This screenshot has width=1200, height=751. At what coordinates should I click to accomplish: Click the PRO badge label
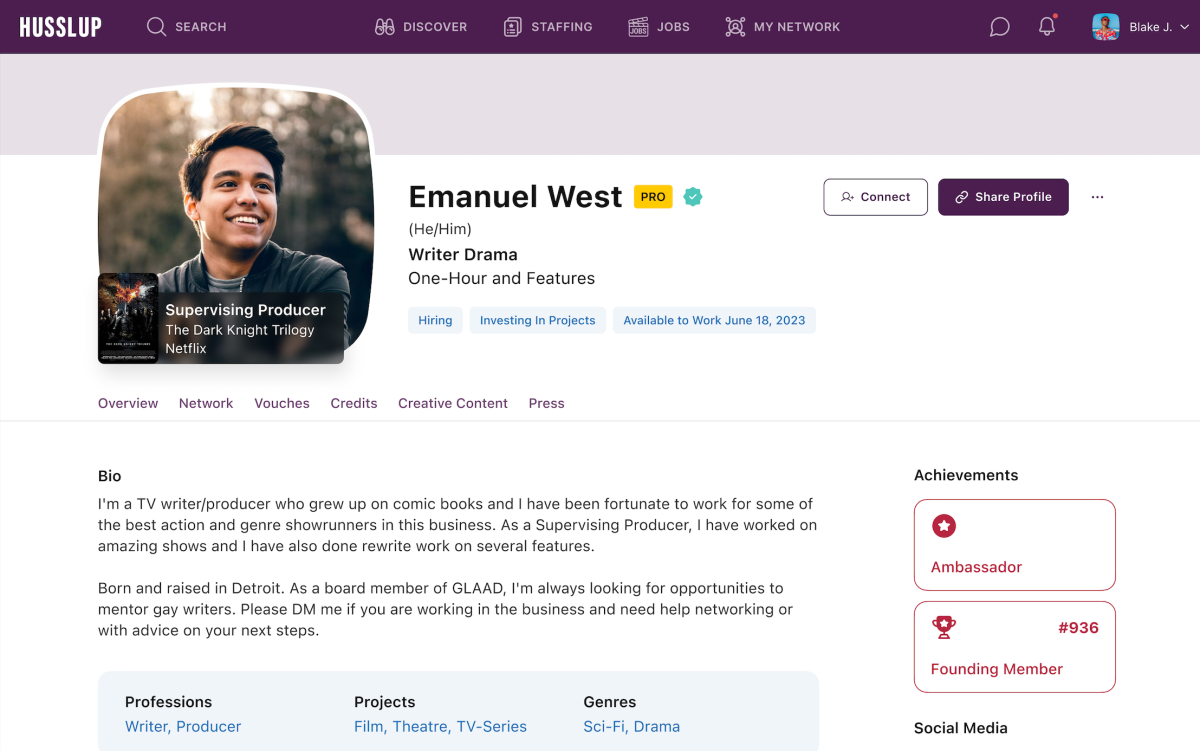point(652,197)
